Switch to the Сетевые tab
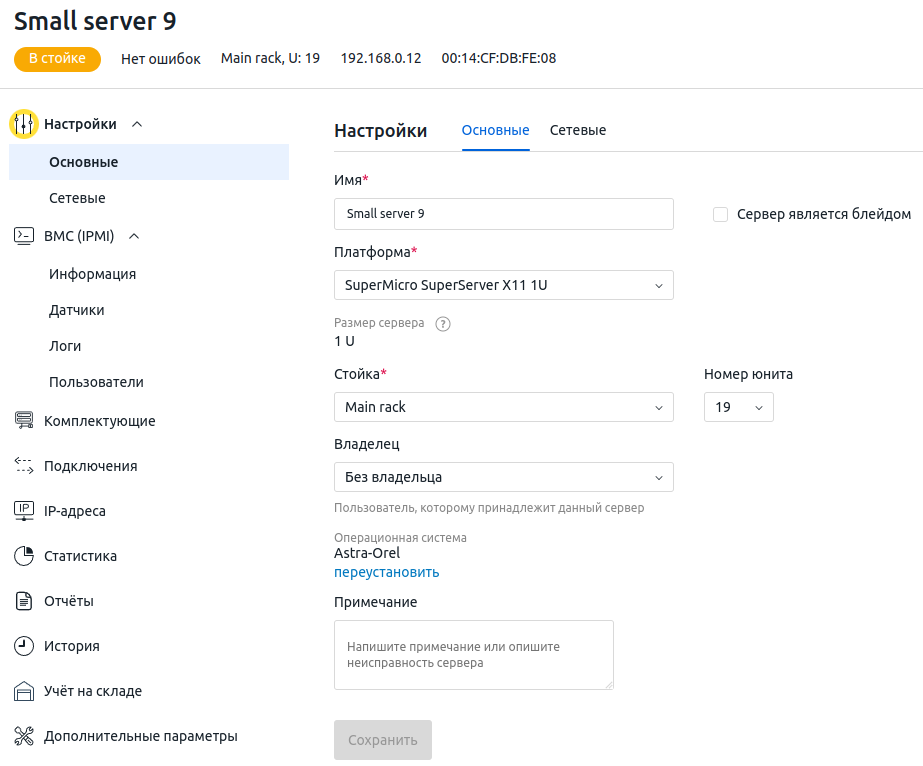 coord(578,131)
